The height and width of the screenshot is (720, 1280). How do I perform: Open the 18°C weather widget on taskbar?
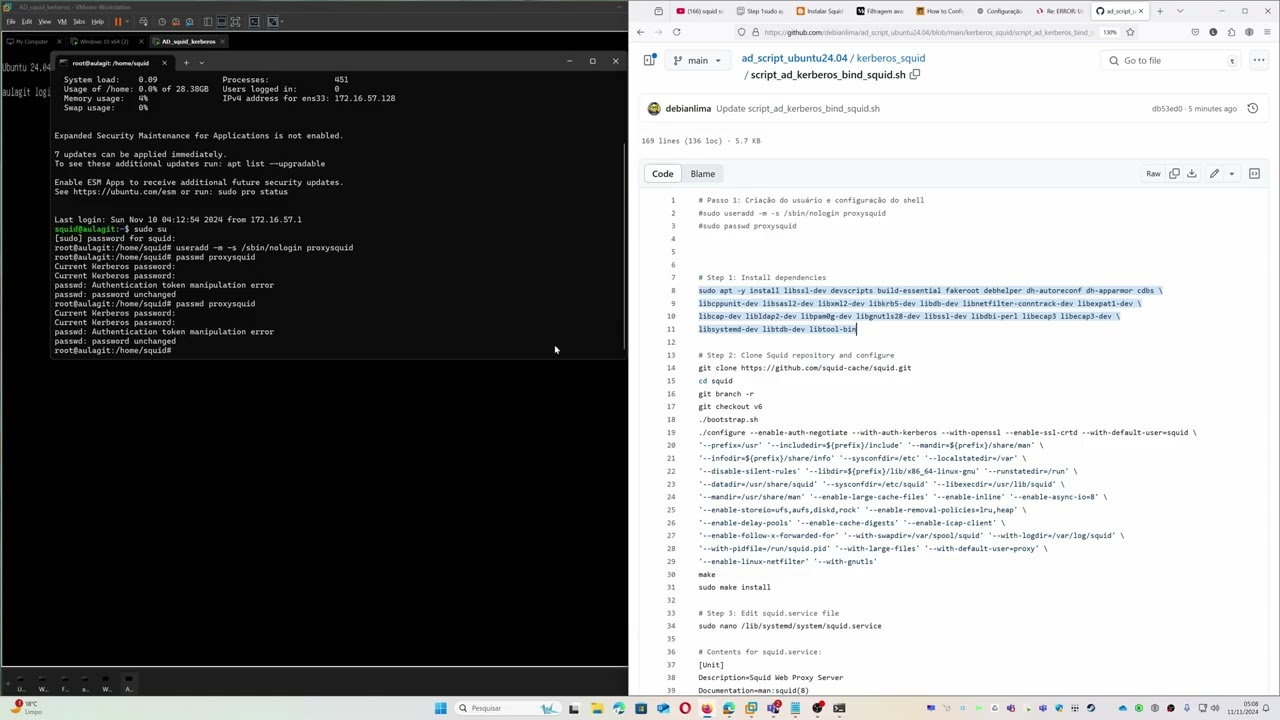pyautogui.click(x=25, y=708)
